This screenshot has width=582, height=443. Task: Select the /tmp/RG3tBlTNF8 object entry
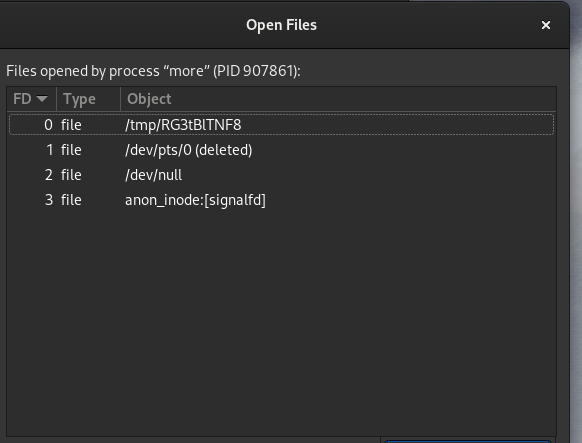point(183,125)
